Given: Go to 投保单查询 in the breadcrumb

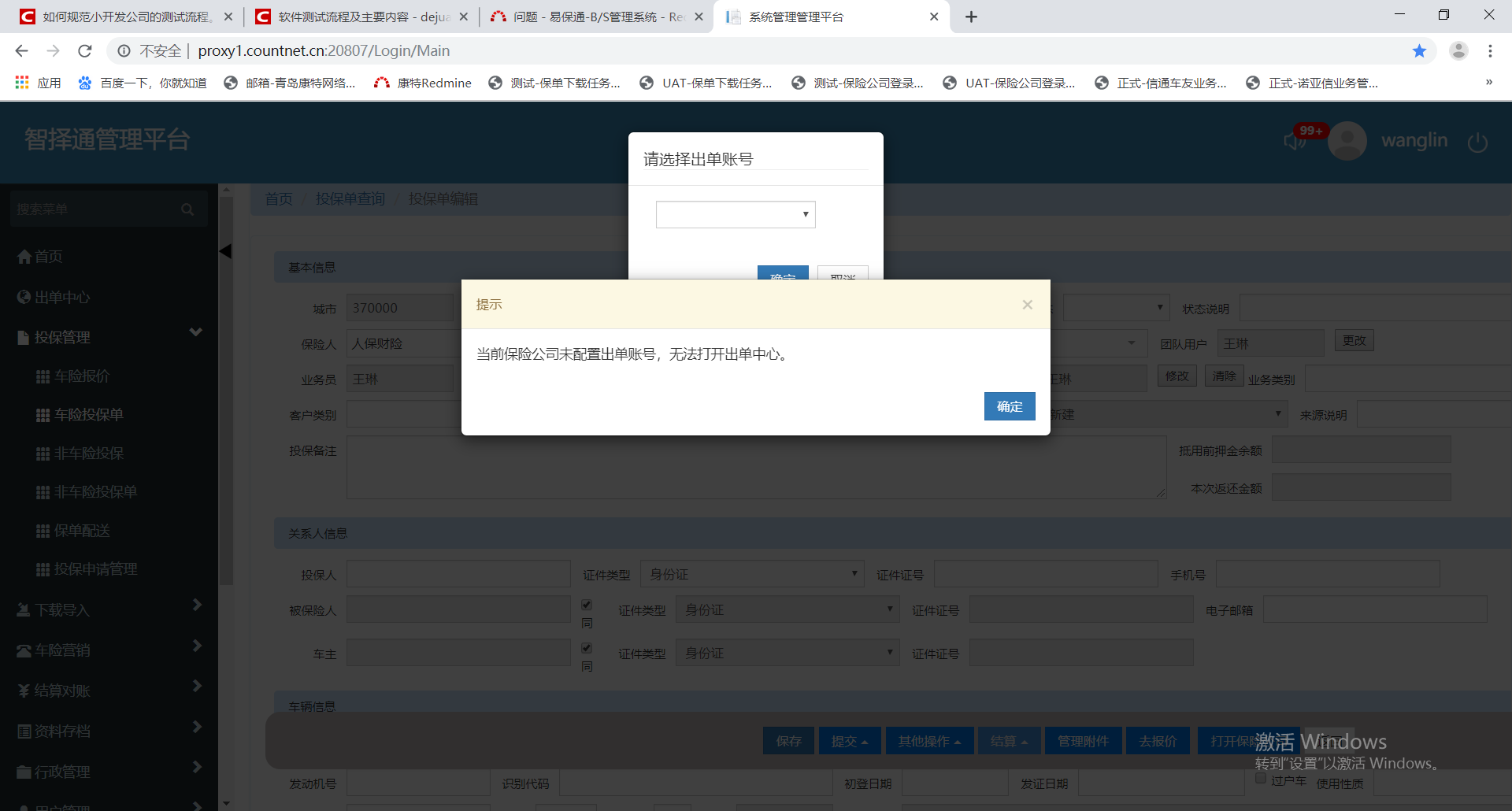Looking at the screenshot, I should (x=350, y=199).
